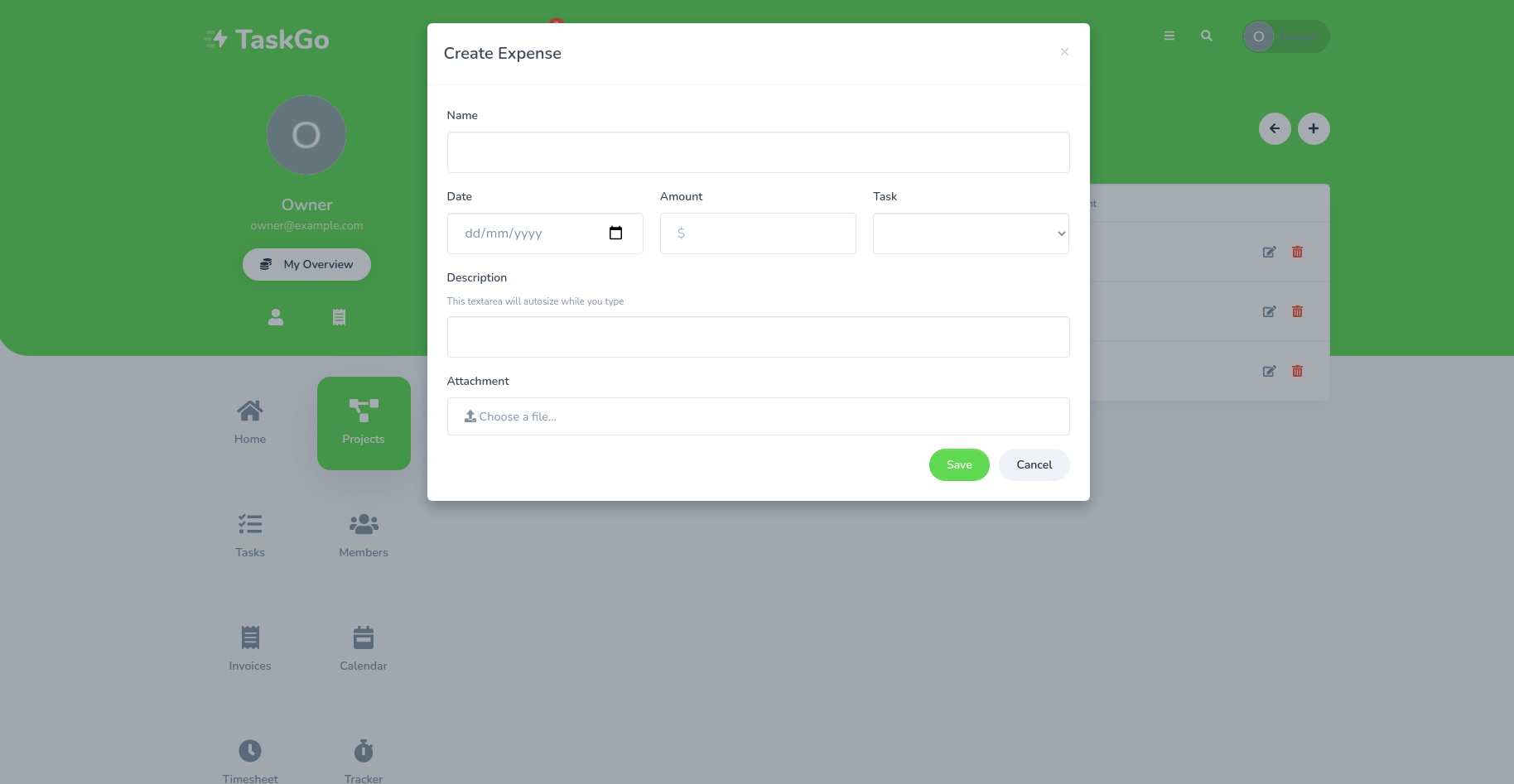Viewport: 1514px width, 784px height.
Task: Click the third row trash icon
Action: click(x=1298, y=371)
